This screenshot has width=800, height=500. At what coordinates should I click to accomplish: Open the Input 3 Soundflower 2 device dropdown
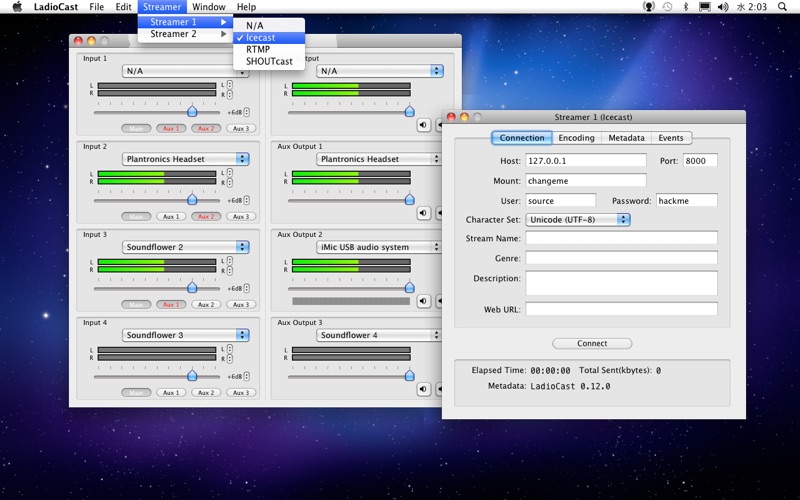185,247
